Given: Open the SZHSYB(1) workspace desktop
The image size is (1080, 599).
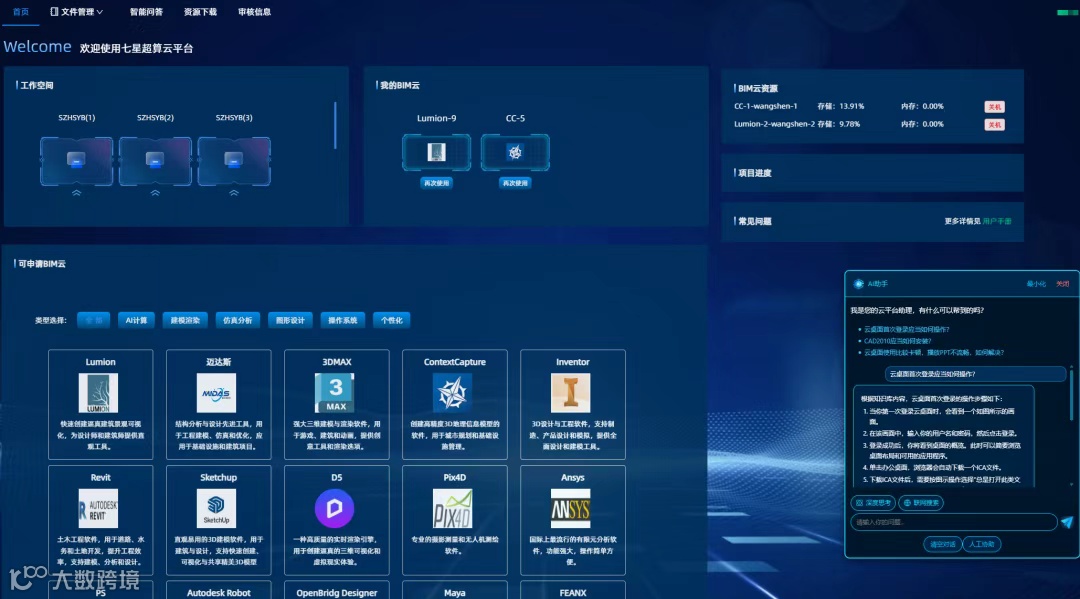Looking at the screenshot, I should [x=76, y=161].
